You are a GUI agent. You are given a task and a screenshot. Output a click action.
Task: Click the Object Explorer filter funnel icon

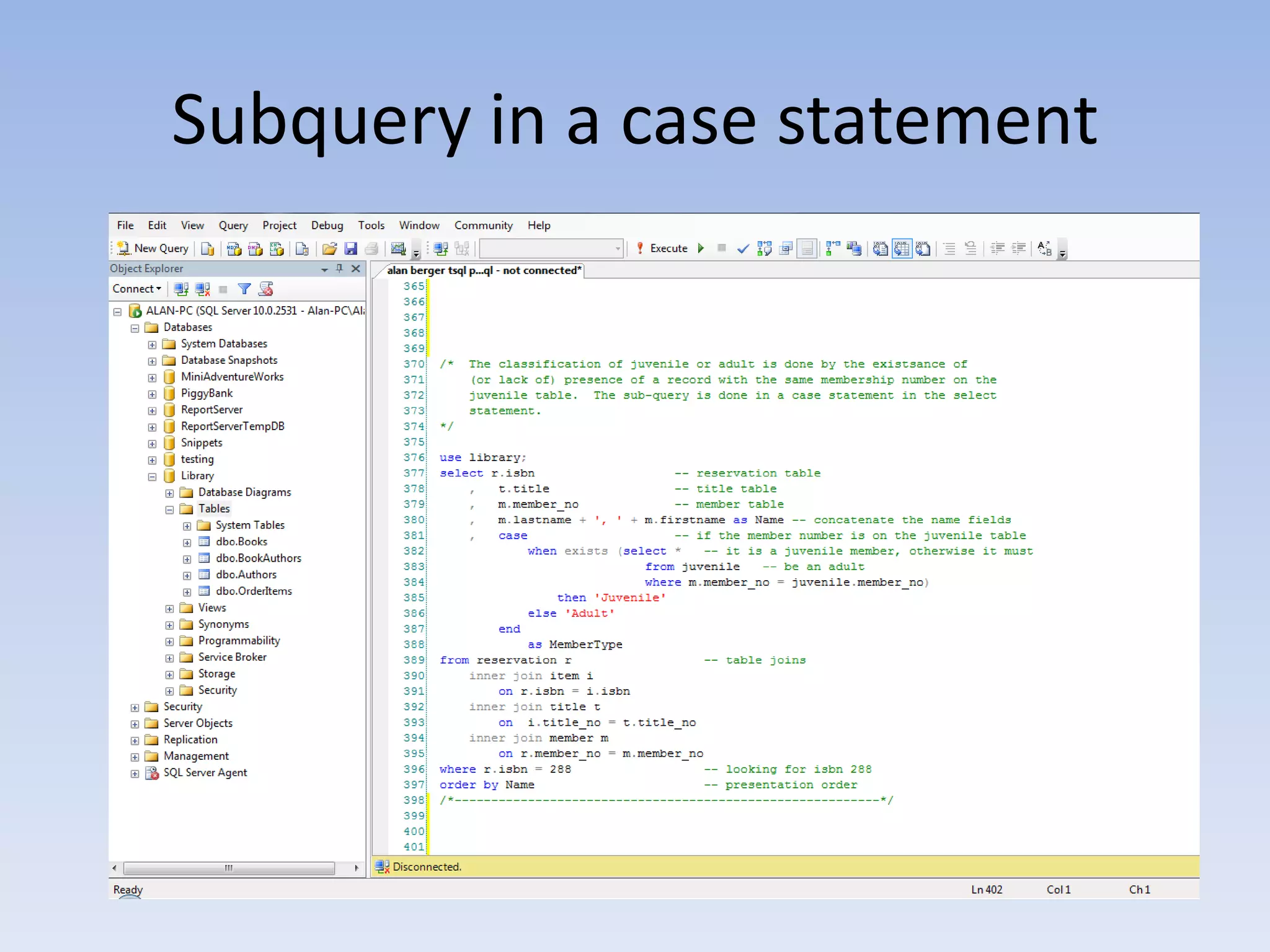[244, 289]
